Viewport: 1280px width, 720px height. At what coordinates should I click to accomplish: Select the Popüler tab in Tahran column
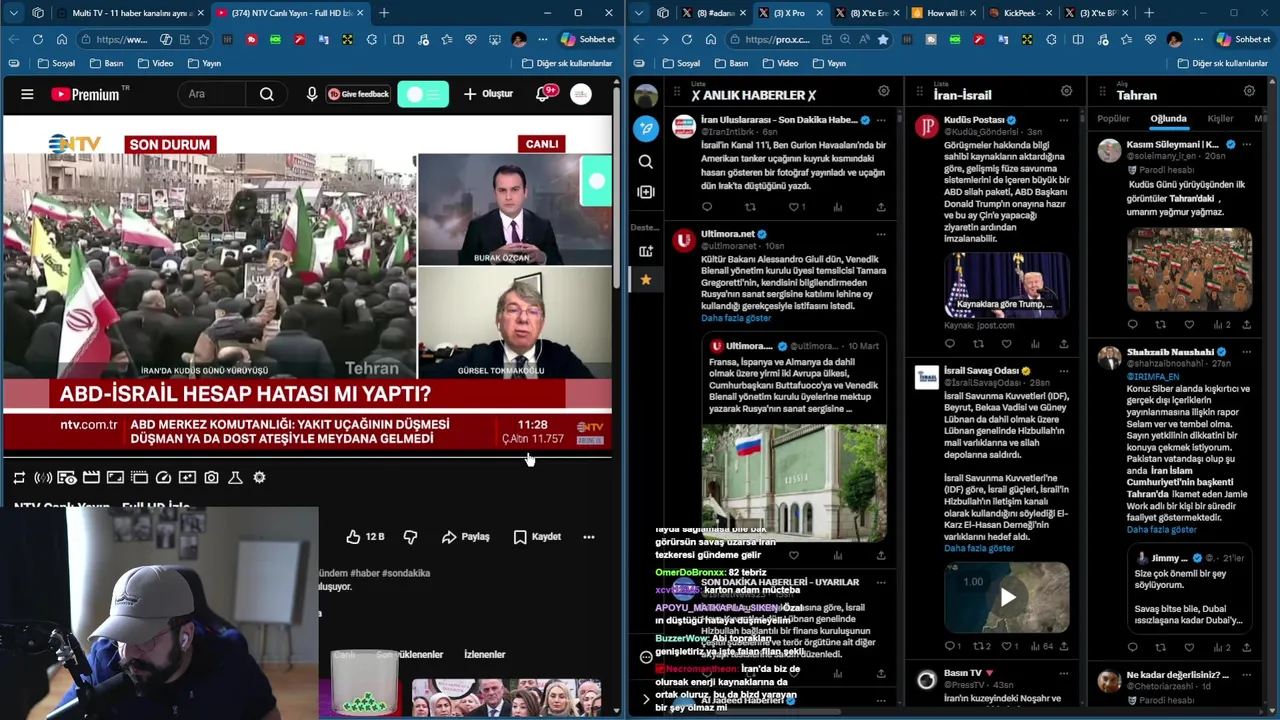[x=1113, y=118]
